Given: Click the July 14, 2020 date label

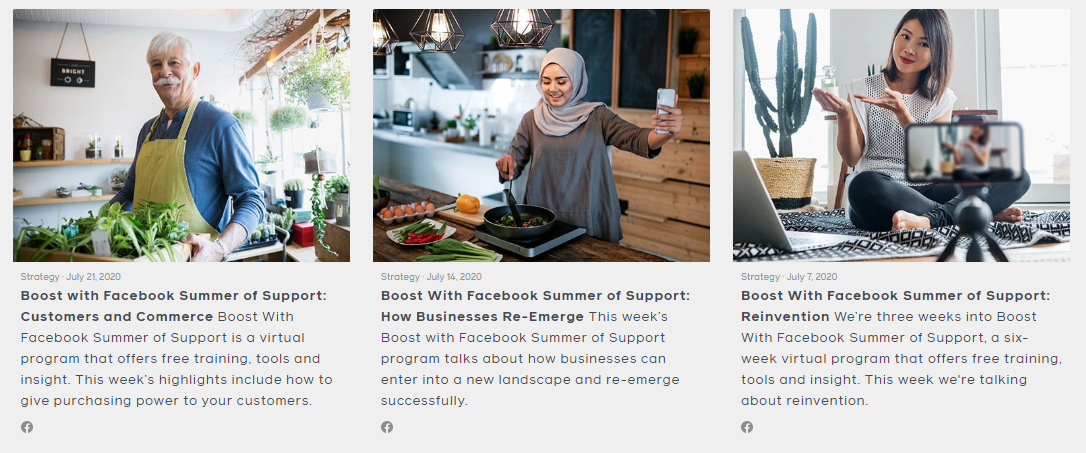Looking at the screenshot, I should click(454, 276).
